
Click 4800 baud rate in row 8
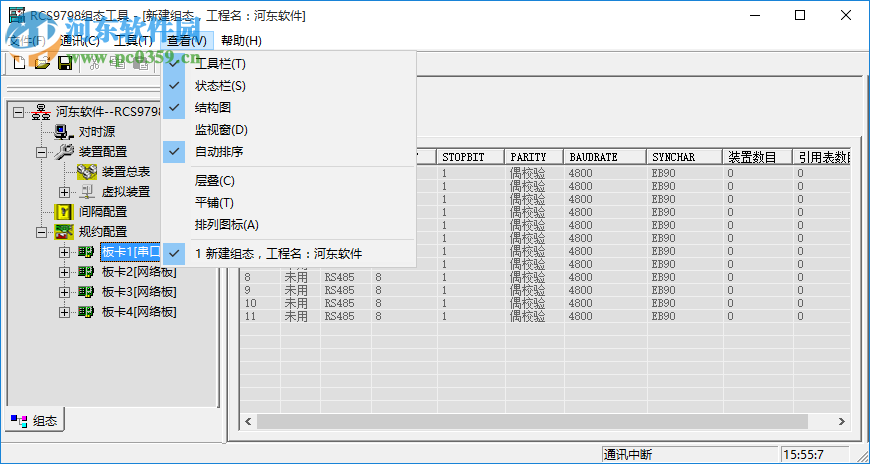(580, 278)
